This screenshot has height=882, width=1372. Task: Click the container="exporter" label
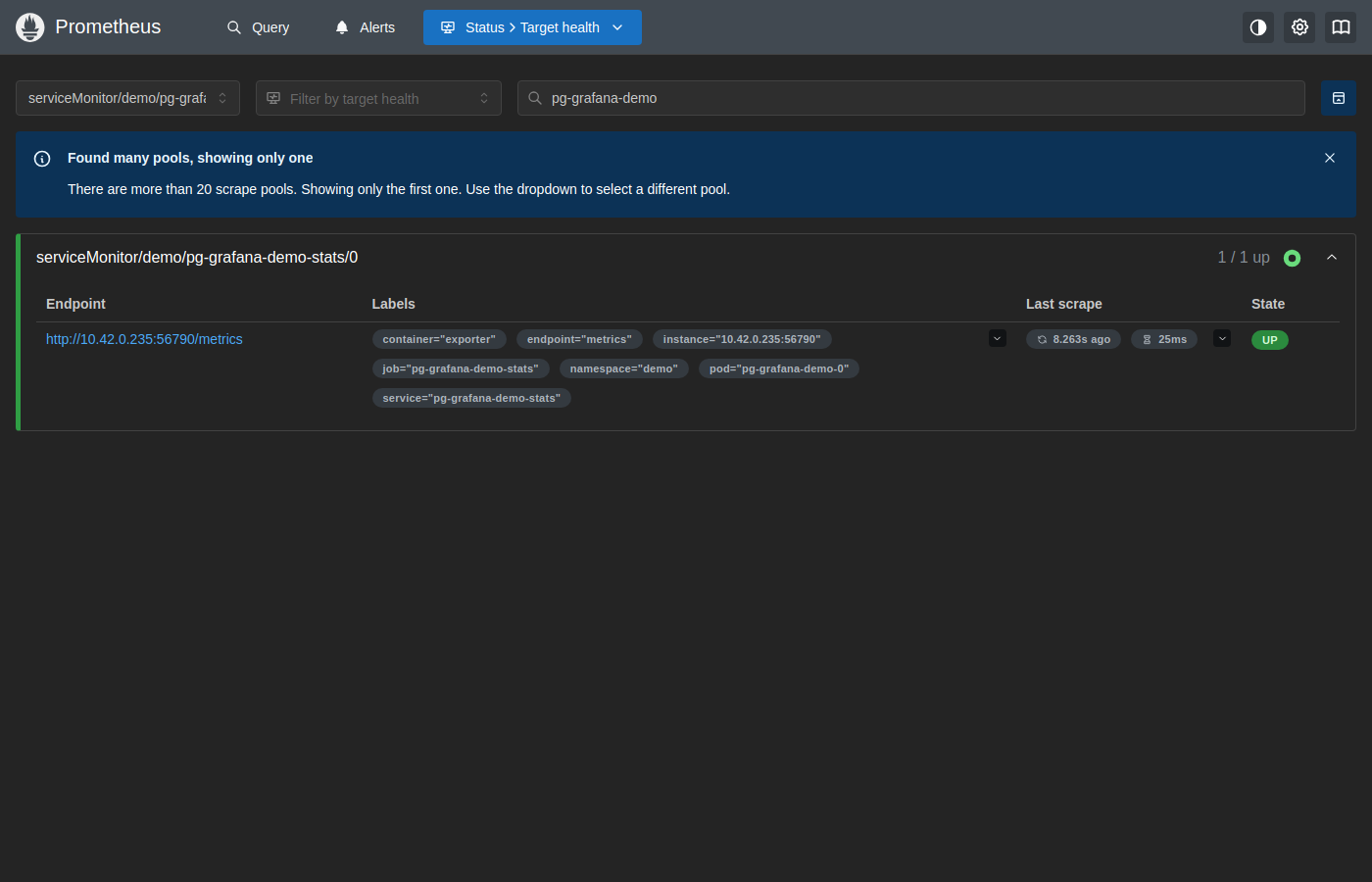[x=439, y=339]
